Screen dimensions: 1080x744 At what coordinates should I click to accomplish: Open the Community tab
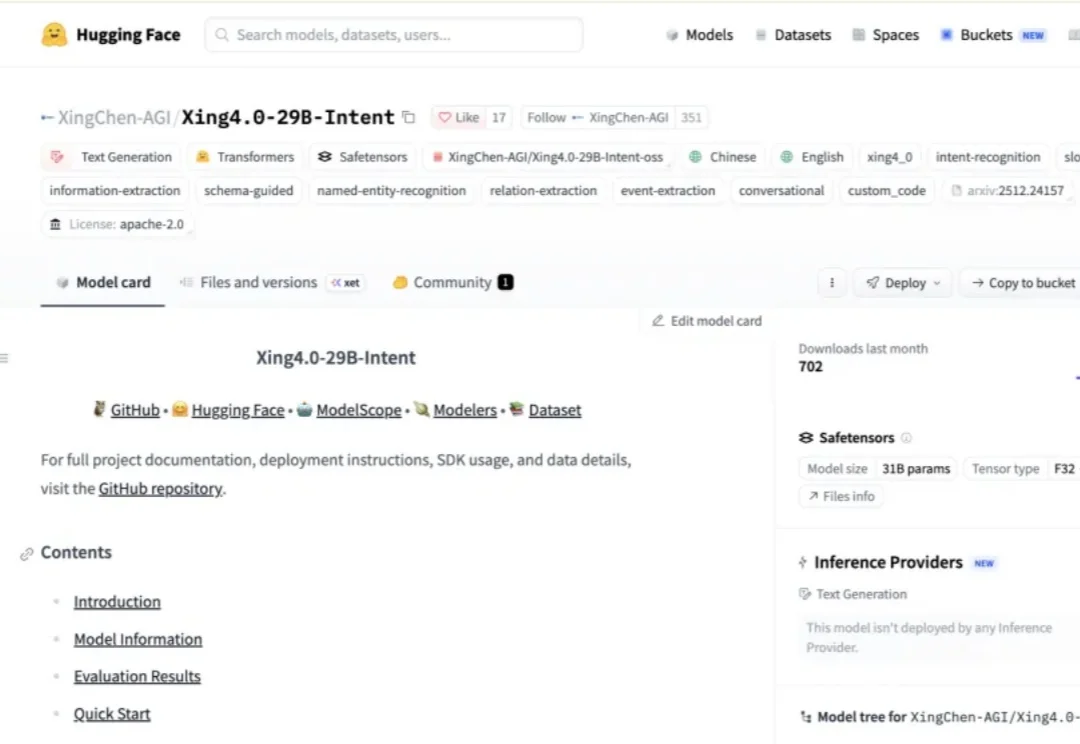[453, 282]
